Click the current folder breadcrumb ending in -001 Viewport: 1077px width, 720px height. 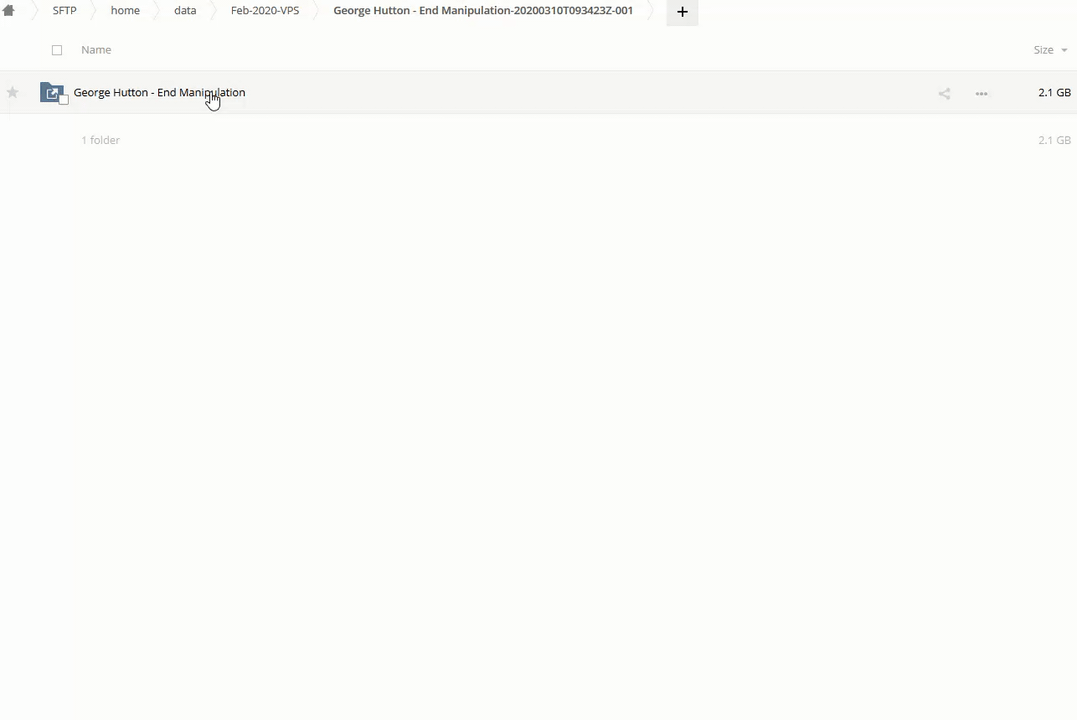pyautogui.click(x=483, y=11)
